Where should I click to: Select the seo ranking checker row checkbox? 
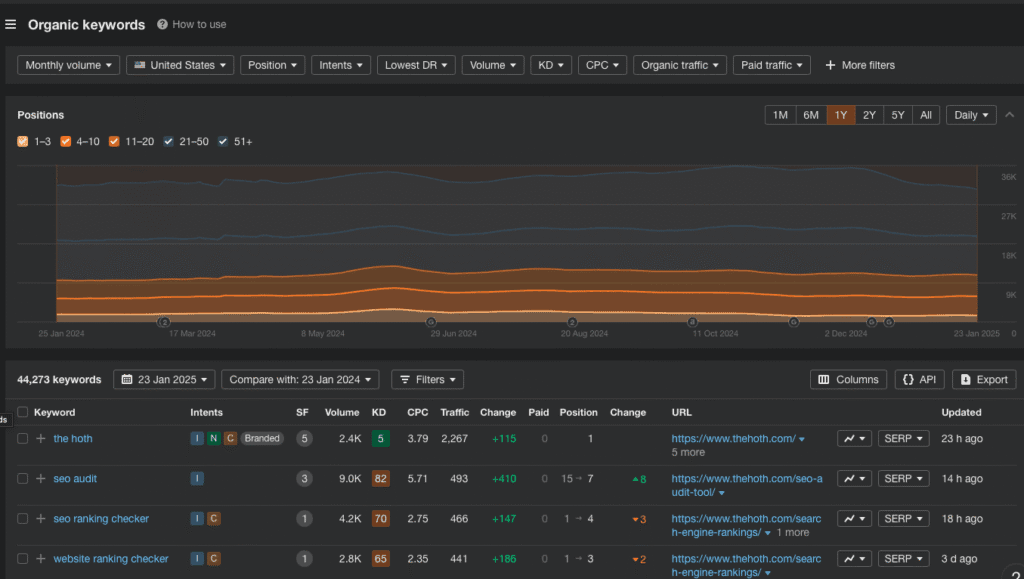23,519
